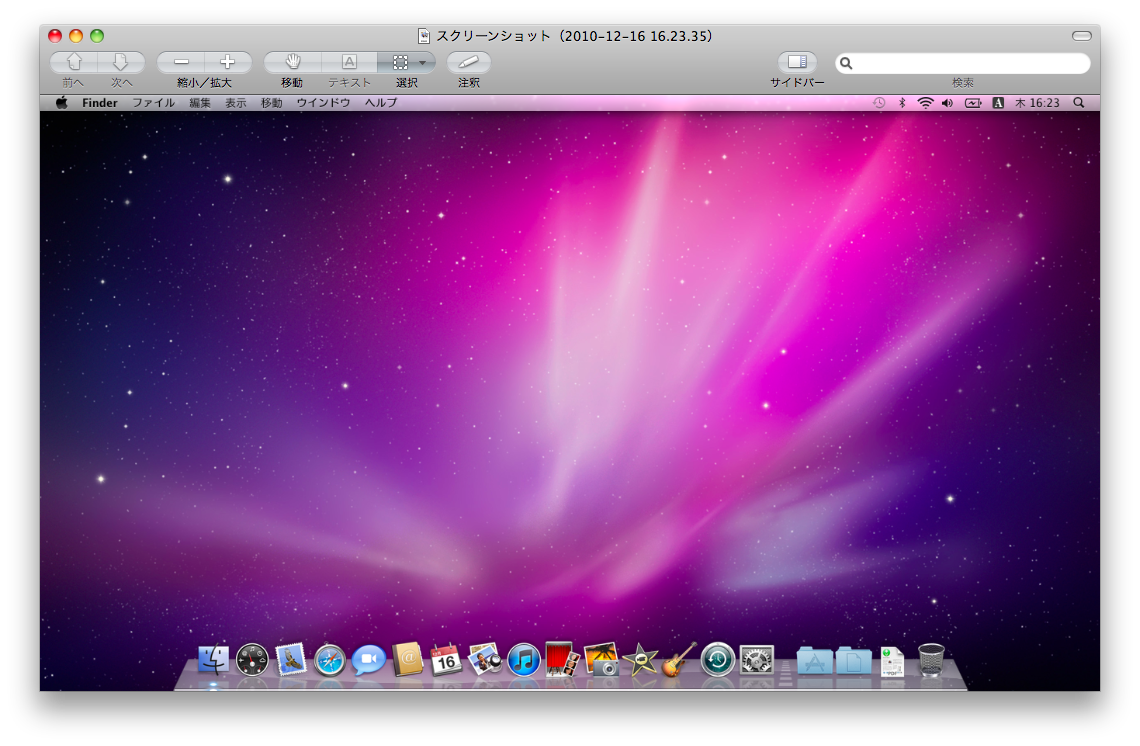Open Preview from the Dock
The width and height of the screenshot is (1140, 746).
point(485,659)
